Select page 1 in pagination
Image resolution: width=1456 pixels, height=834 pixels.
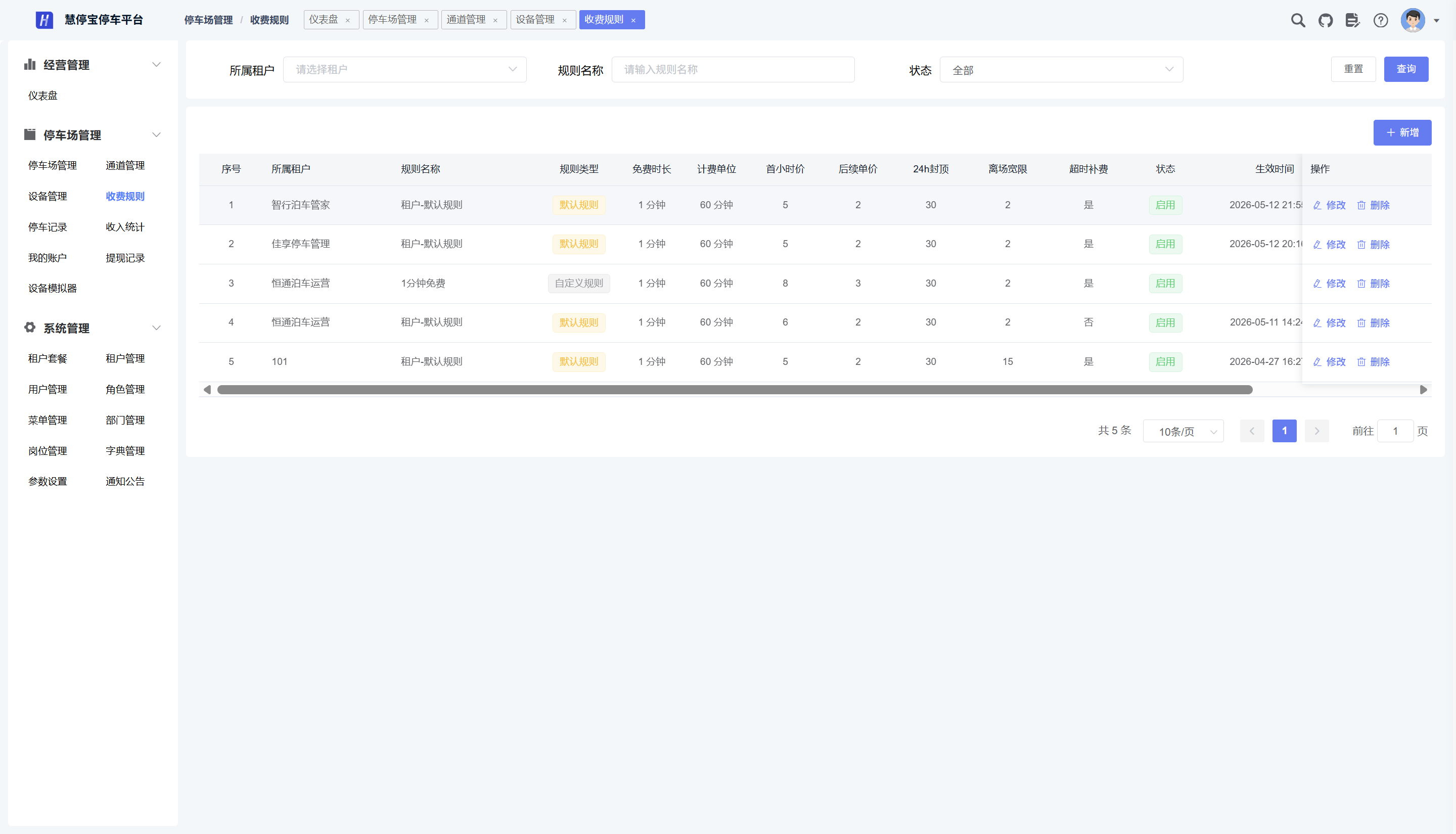(x=1284, y=431)
